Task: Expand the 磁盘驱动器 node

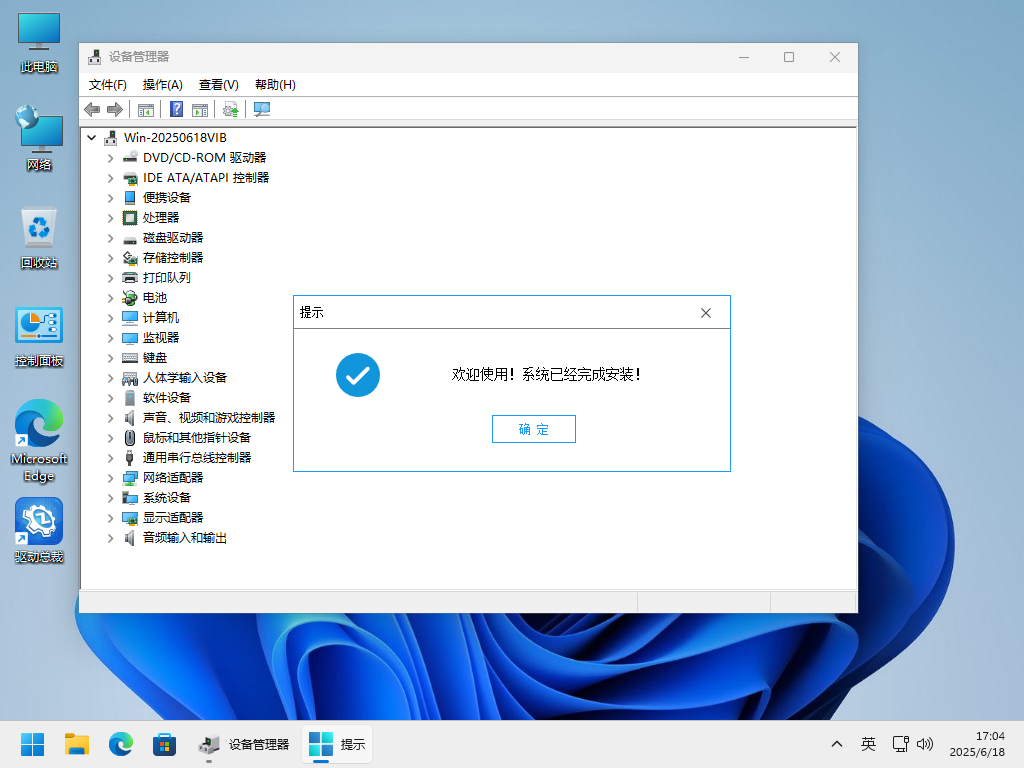Action: click(x=110, y=238)
